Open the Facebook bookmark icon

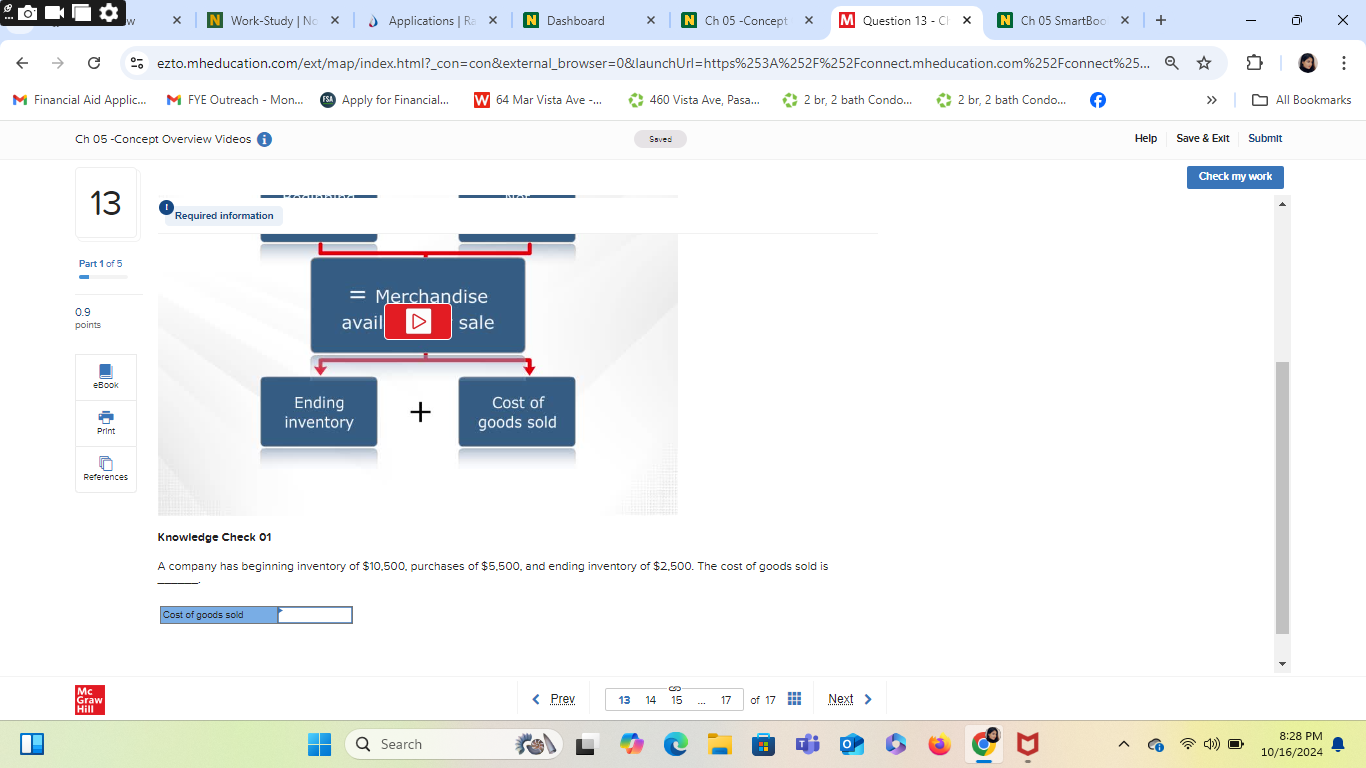coord(1098,100)
